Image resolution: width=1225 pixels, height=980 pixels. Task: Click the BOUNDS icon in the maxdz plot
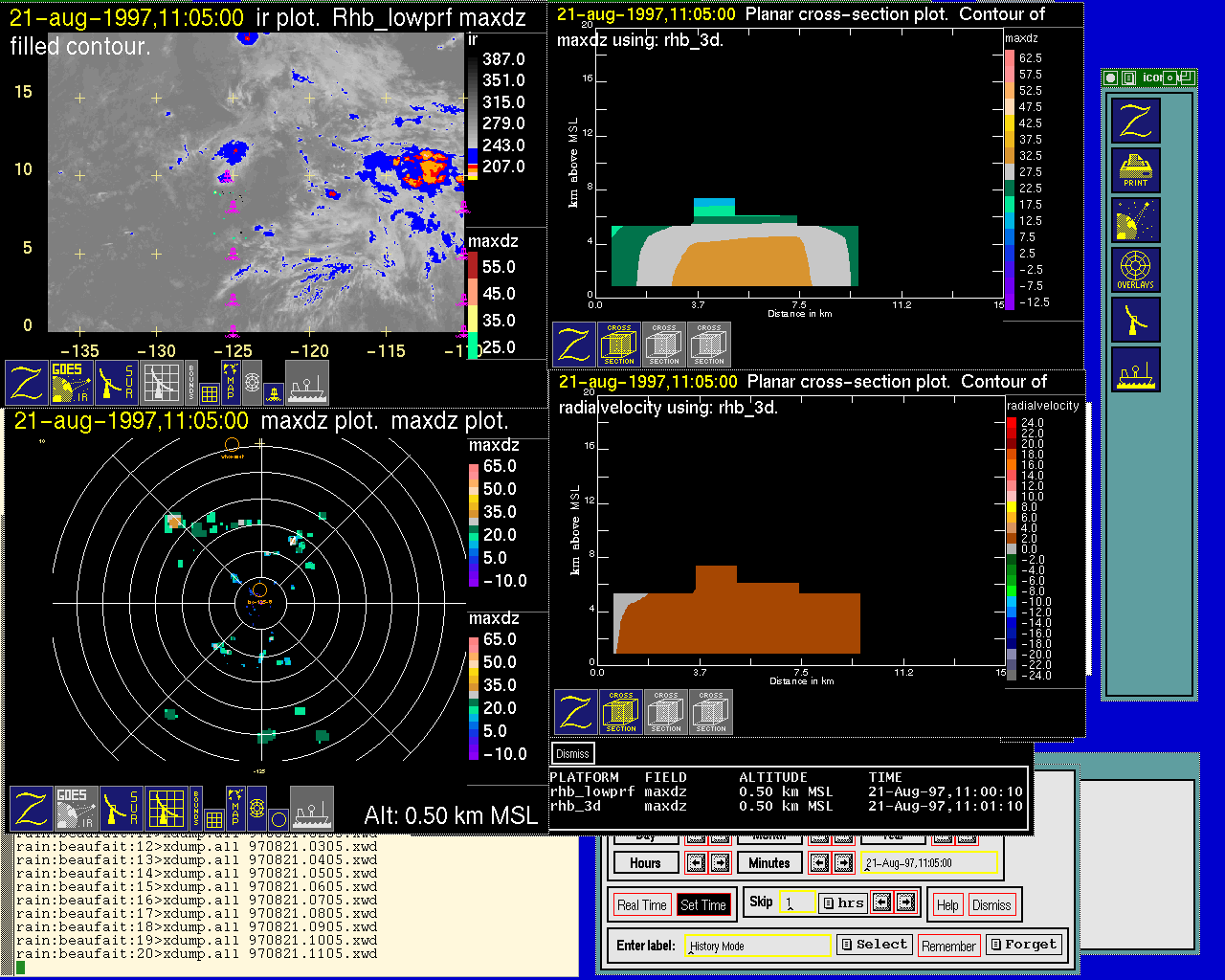click(x=196, y=809)
